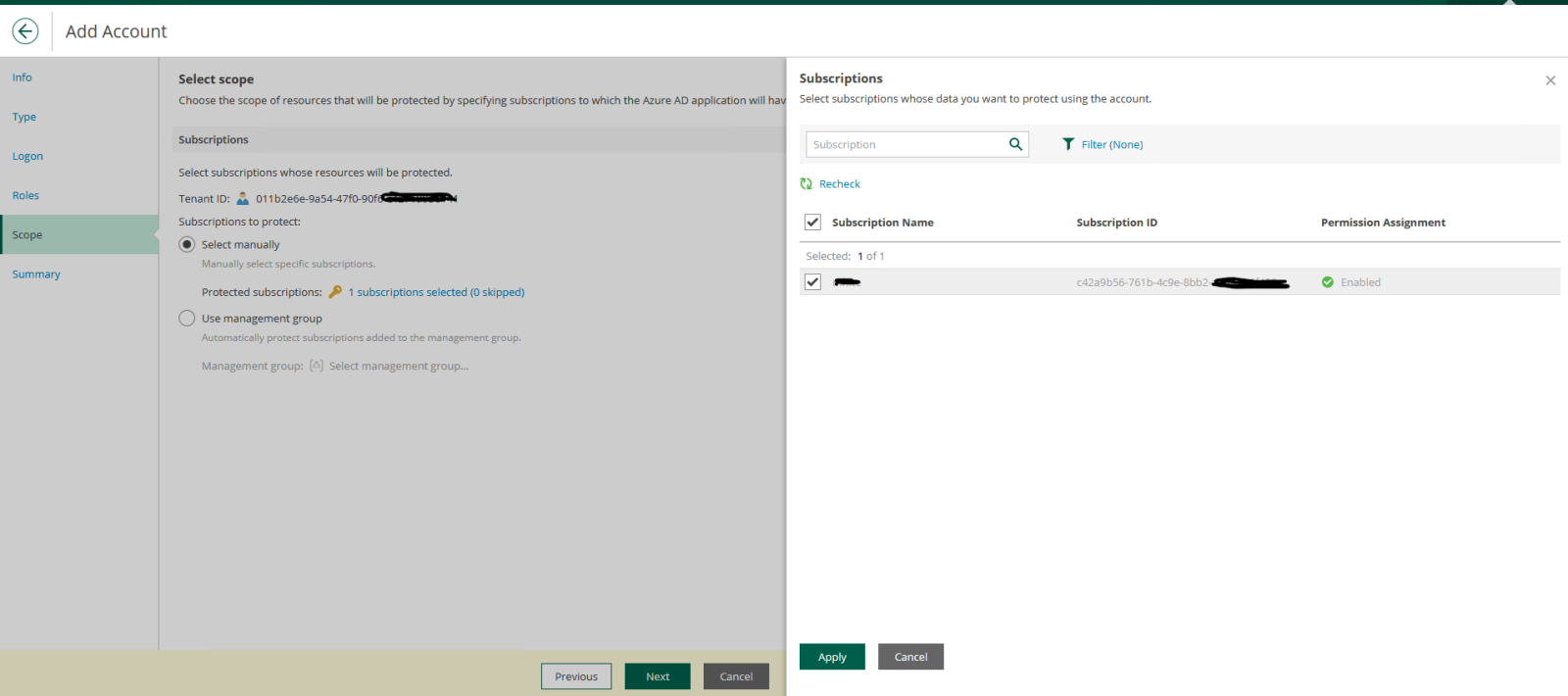This screenshot has height=696, width=1568.
Task: Open the Summary step in sidebar
Action: point(36,274)
